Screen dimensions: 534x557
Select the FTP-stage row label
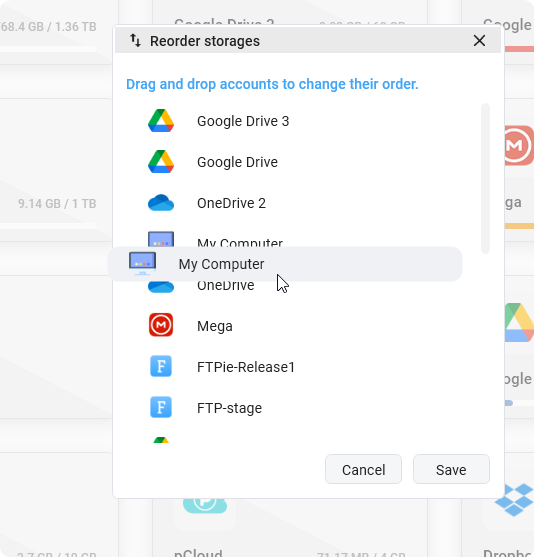pos(230,408)
